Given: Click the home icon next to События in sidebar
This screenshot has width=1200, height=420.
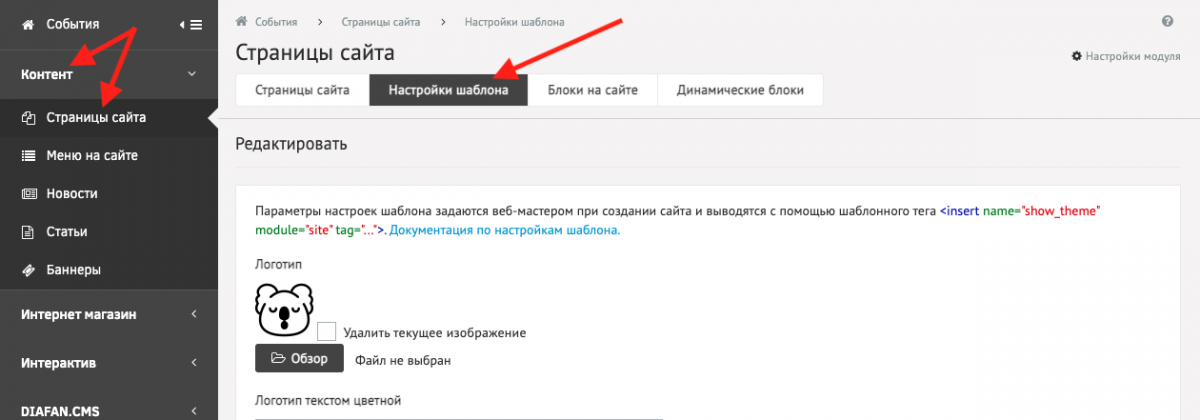Looking at the screenshot, I should (27, 24).
